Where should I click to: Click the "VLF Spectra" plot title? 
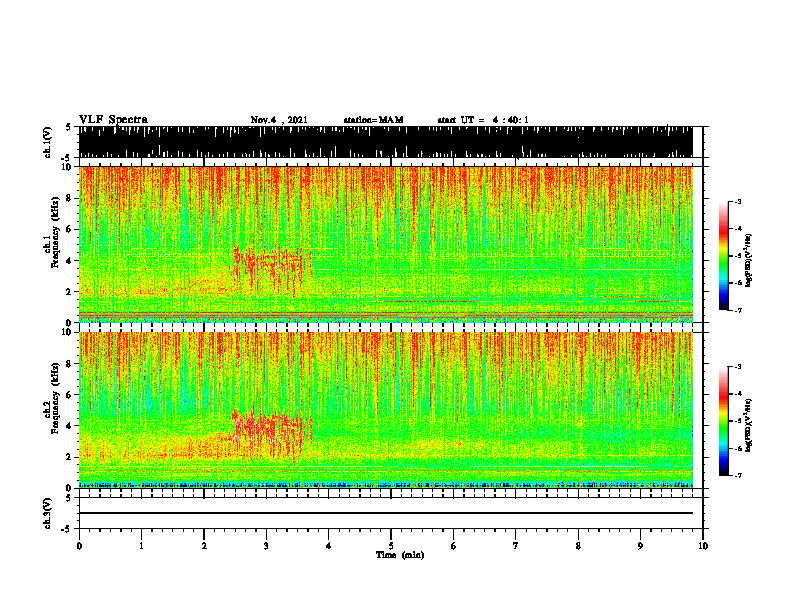point(113,120)
